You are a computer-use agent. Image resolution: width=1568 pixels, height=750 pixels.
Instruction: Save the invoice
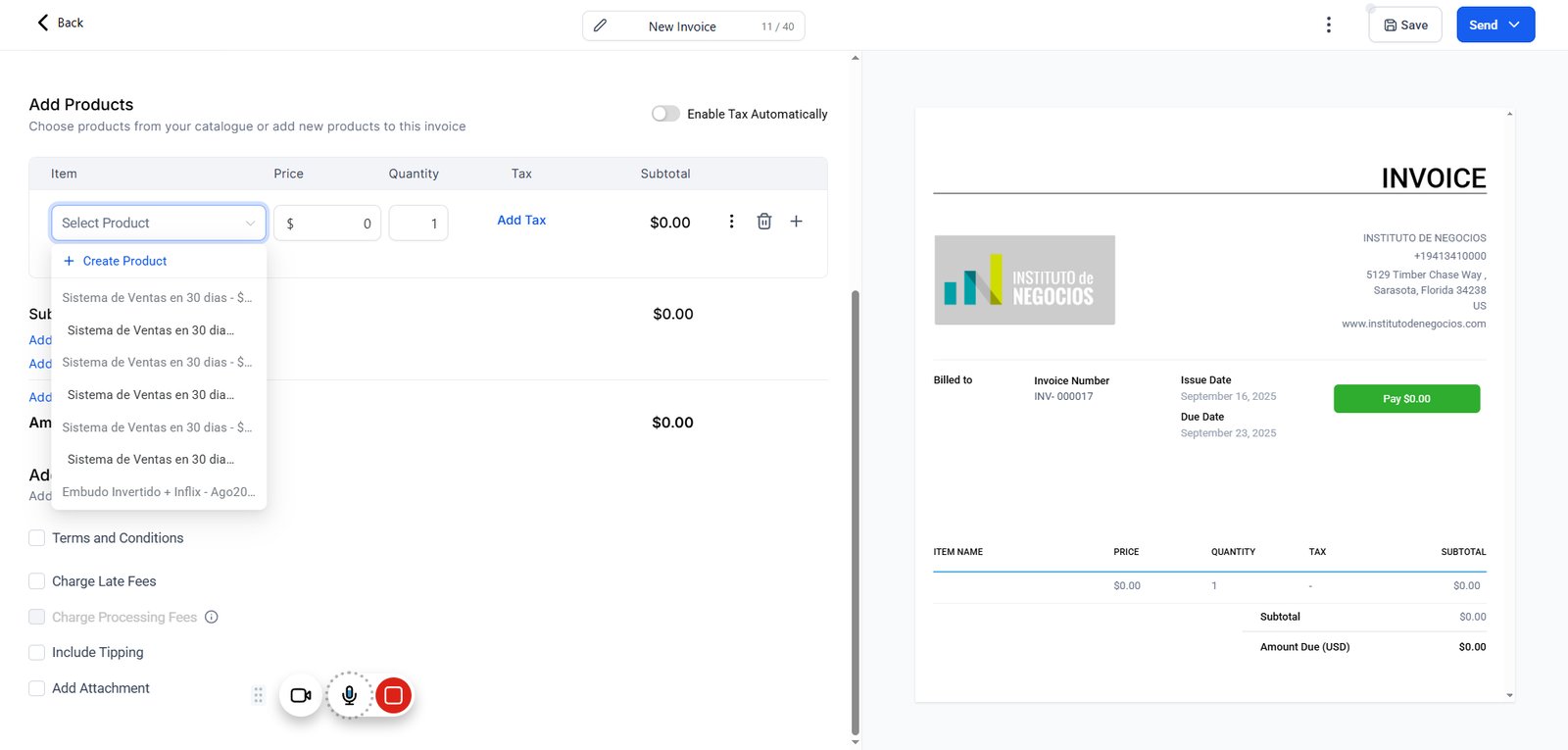1405,25
